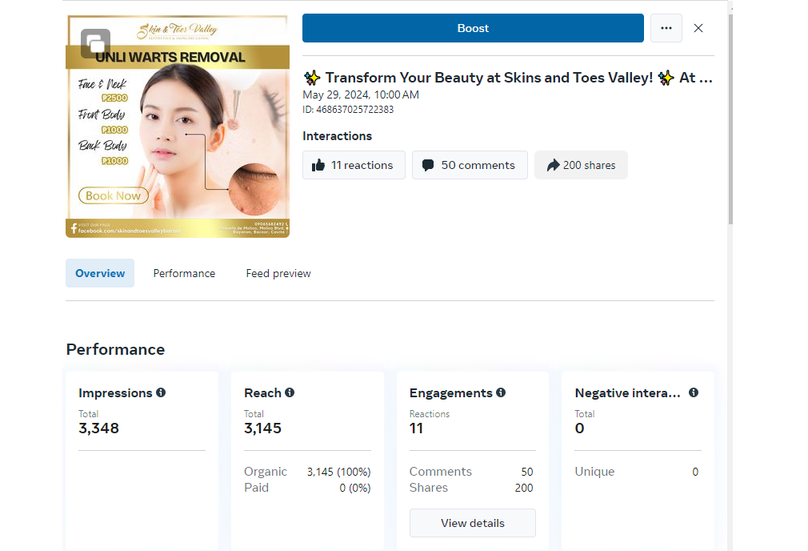Click the Organic 3,145 (100%) value
Viewport: 808px width, 551px height.
coord(339,472)
